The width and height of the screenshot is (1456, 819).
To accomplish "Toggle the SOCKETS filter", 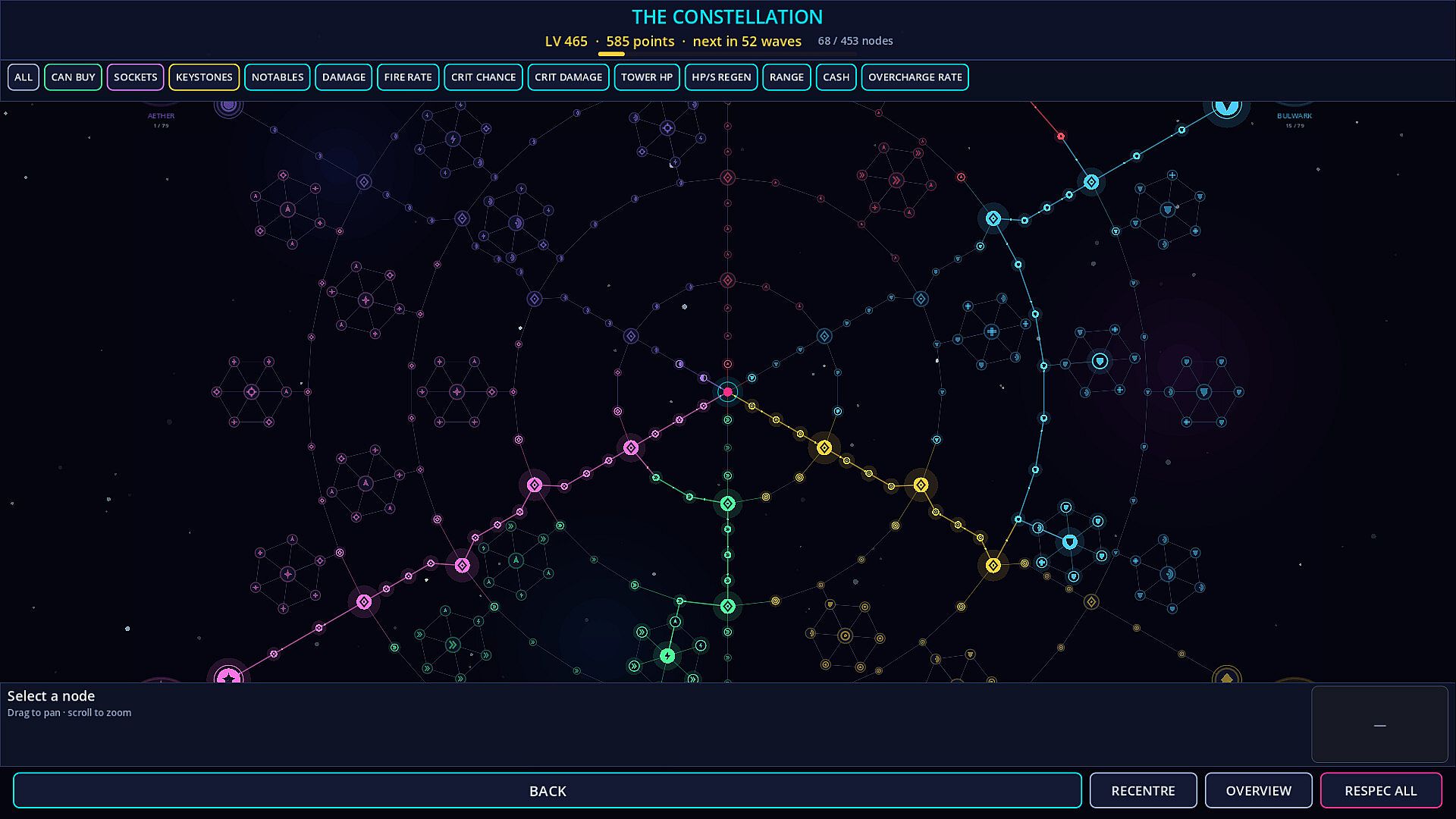I will [x=136, y=77].
